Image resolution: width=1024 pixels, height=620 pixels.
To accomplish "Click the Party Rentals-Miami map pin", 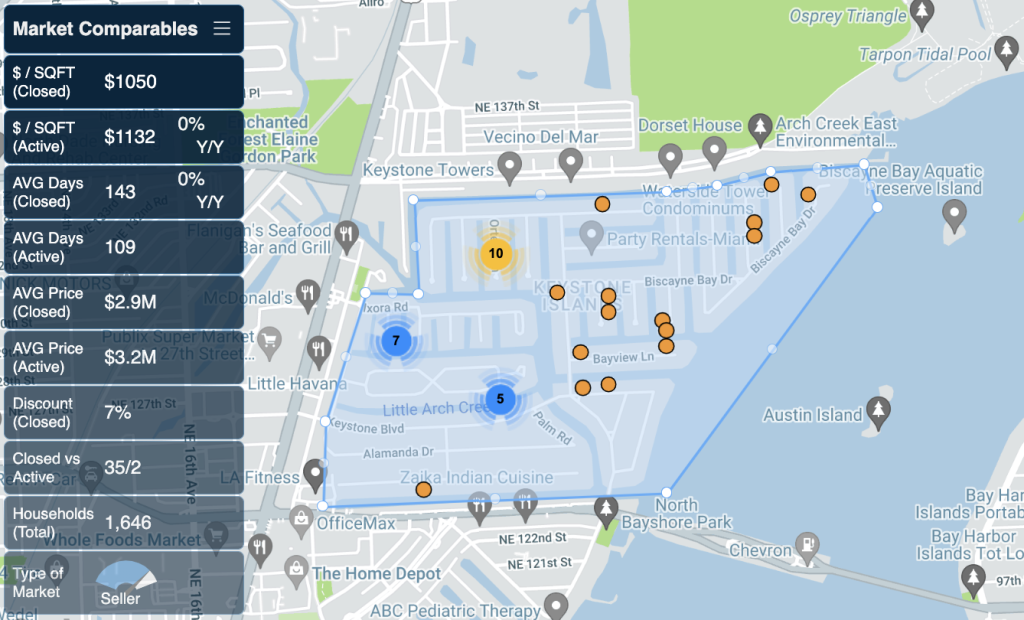I will pyautogui.click(x=592, y=237).
